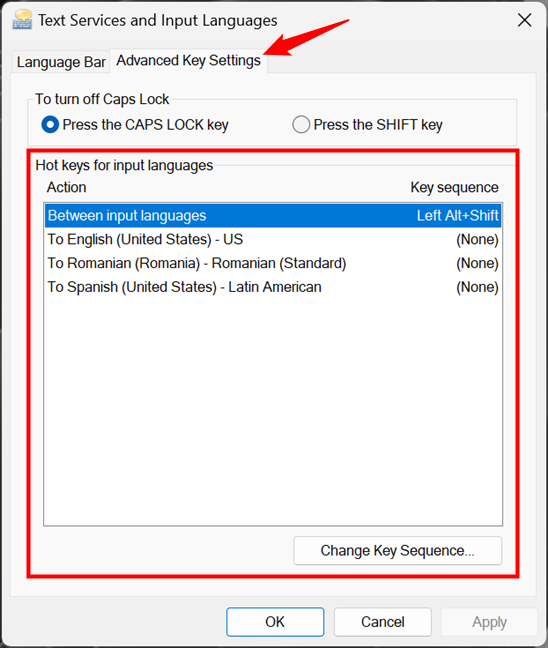Switch to the Language Bar tab

pos(61,62)
